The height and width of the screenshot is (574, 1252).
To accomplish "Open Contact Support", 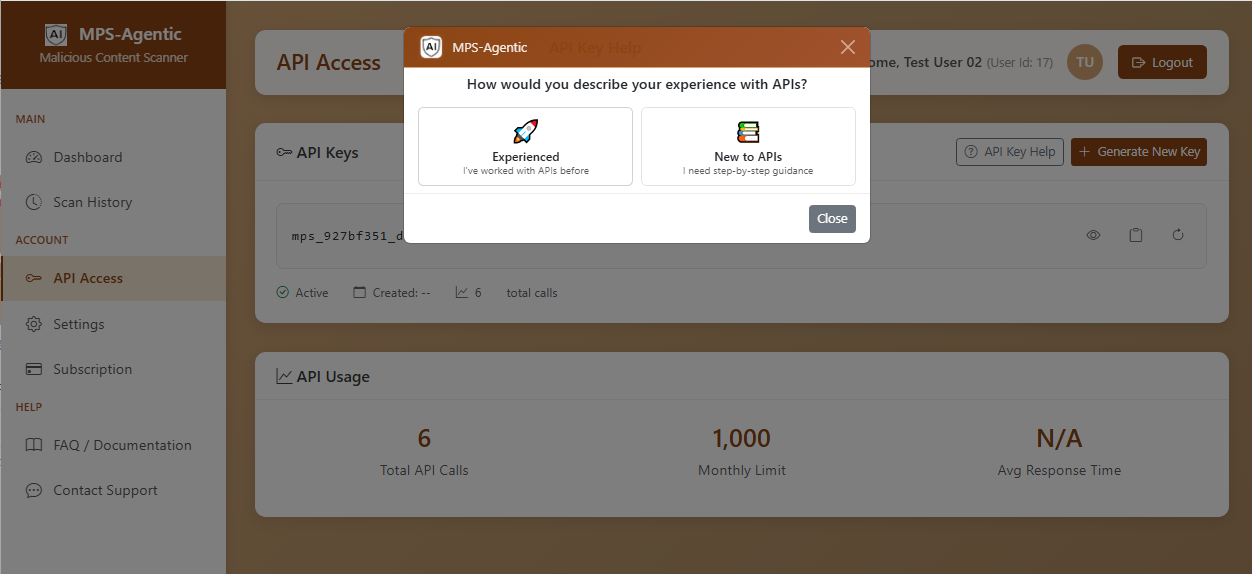I will tap(113, 490).
